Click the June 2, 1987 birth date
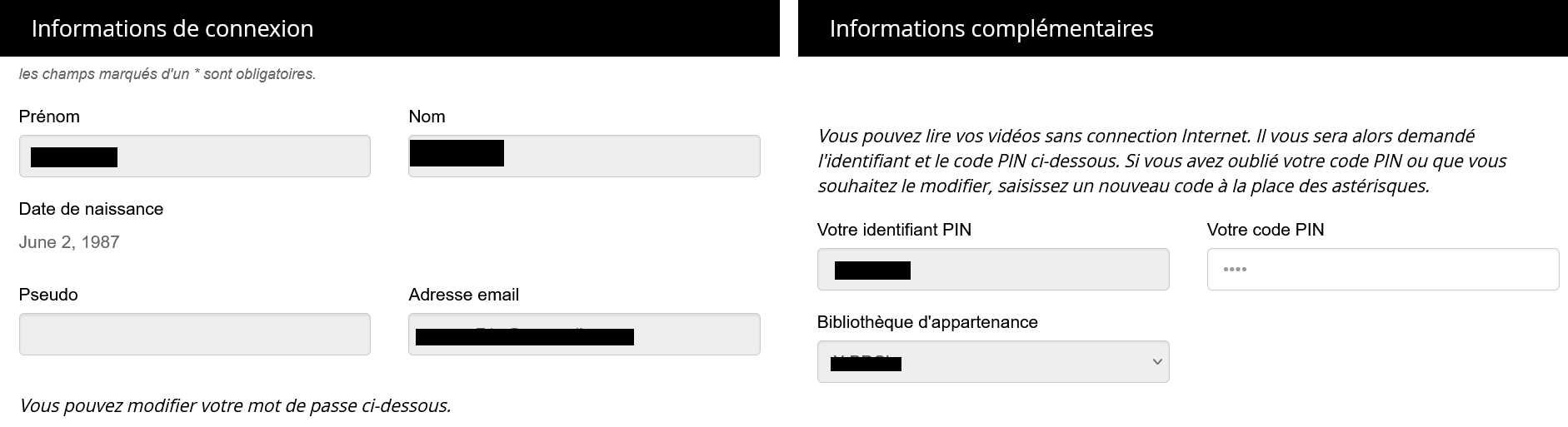The width and height of the screenshot is (1568, 427). (x=69, y=242)
